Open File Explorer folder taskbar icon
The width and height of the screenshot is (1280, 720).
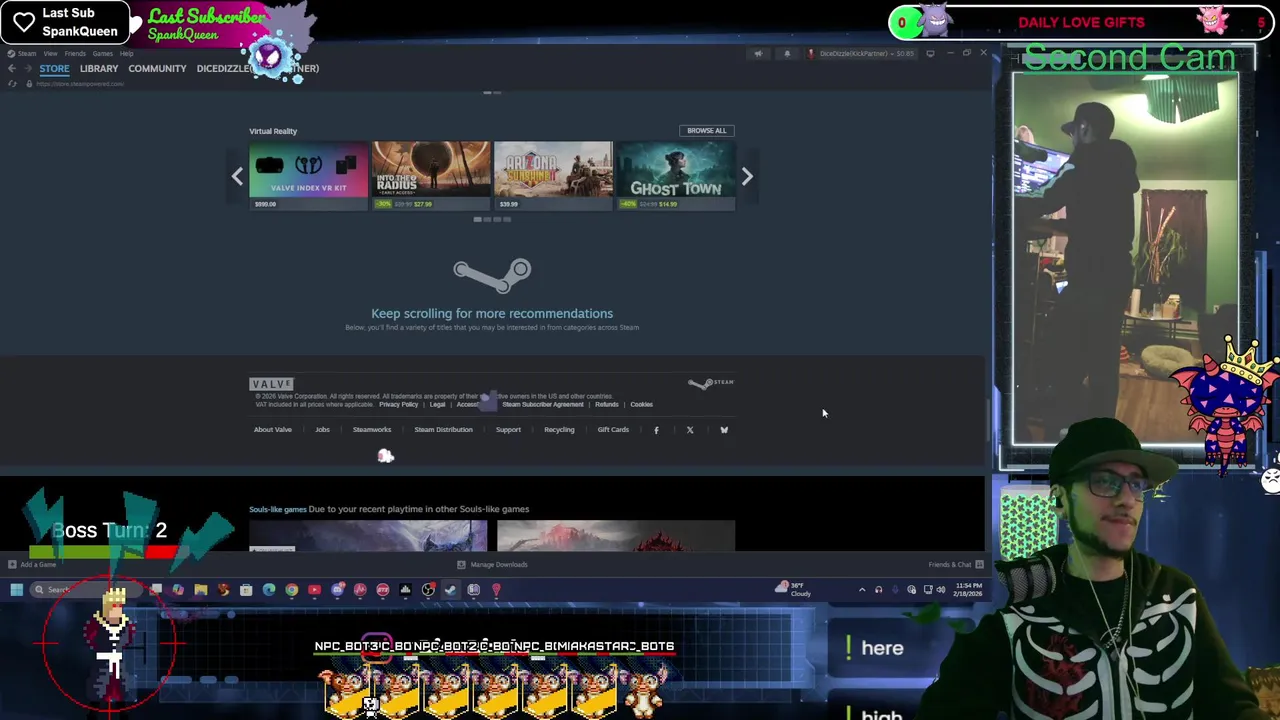pos(200,590)
